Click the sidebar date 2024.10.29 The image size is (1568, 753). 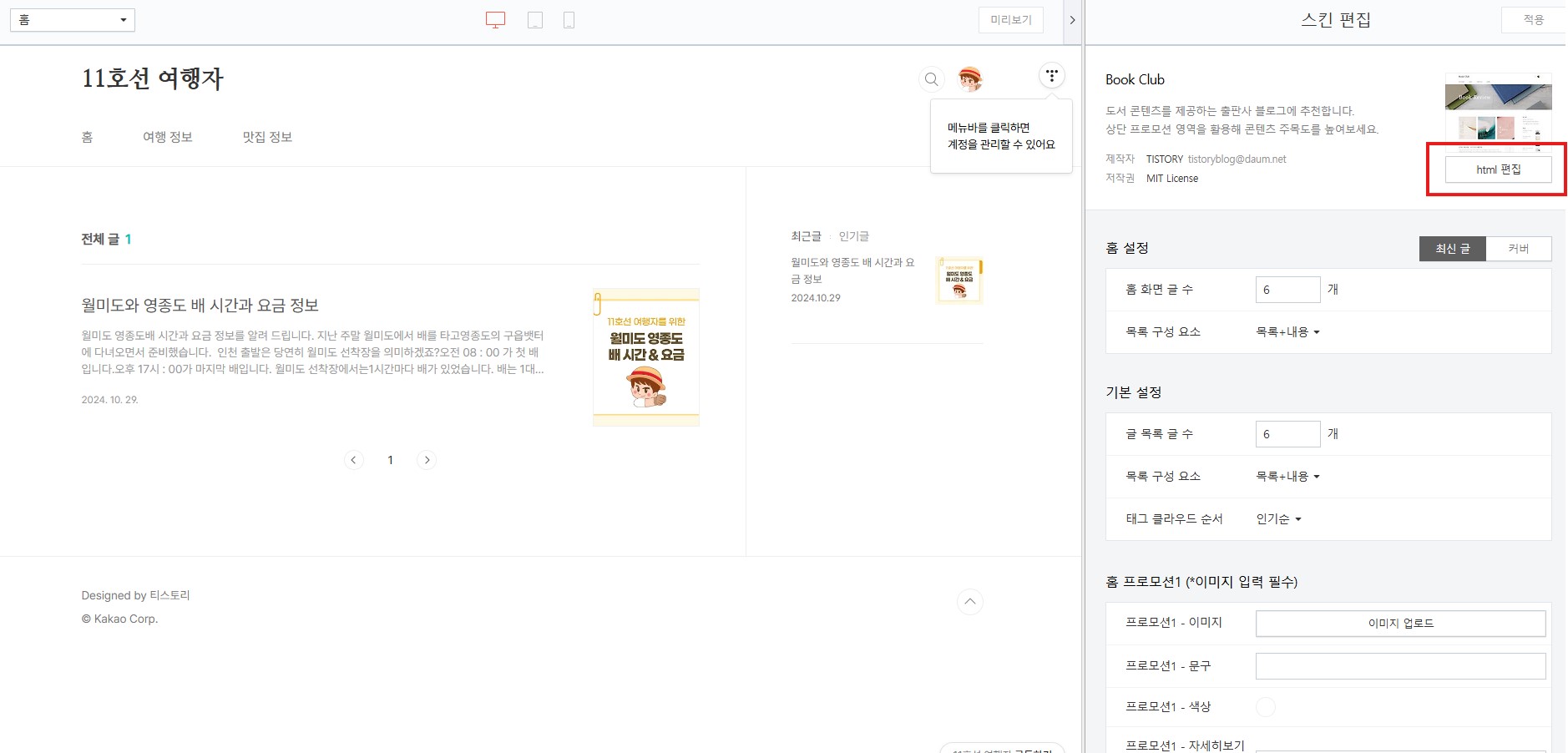tap(816, 298)
